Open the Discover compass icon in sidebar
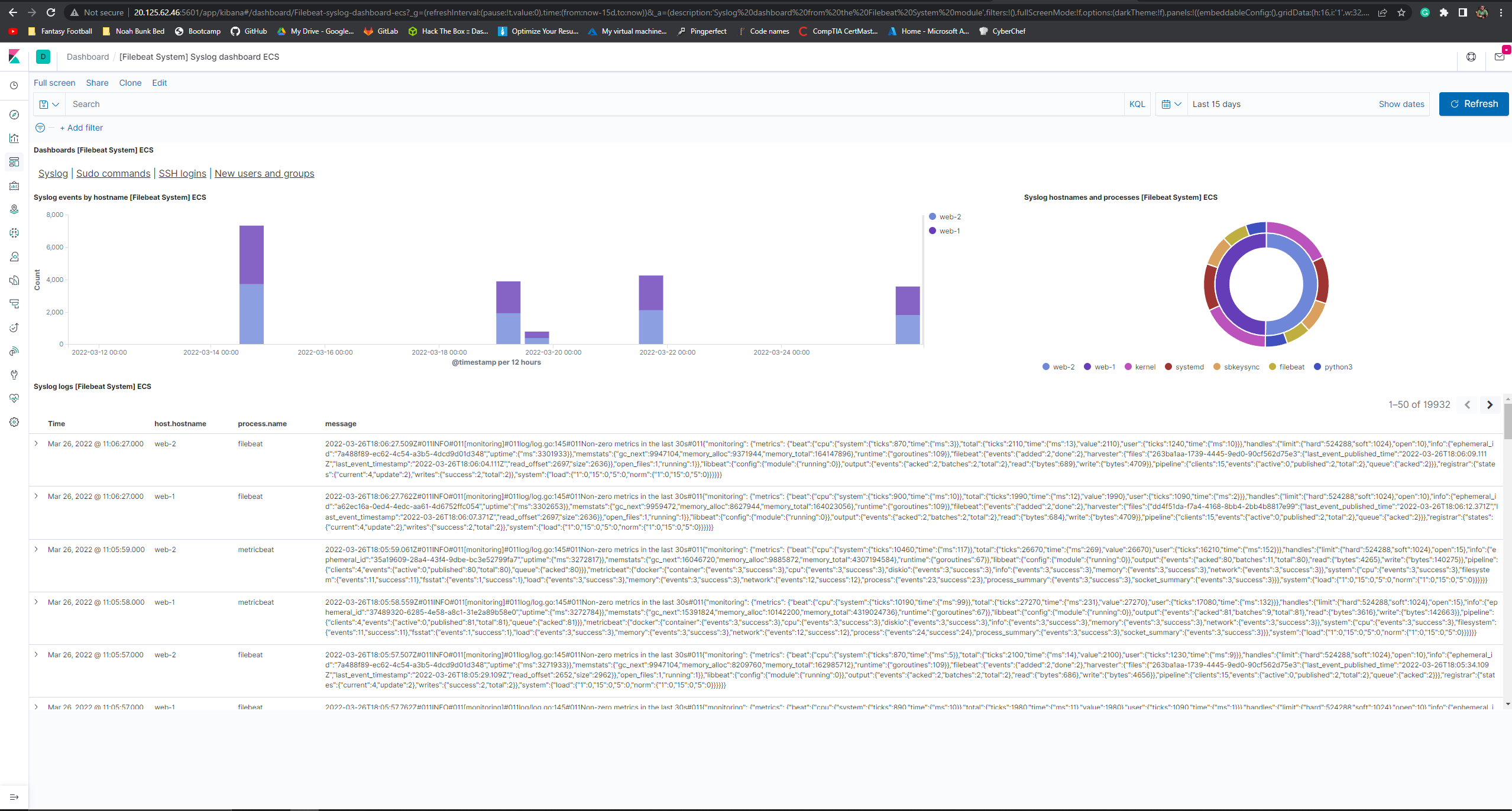This screenshot has height=811, width=1512. click(14, 115)
